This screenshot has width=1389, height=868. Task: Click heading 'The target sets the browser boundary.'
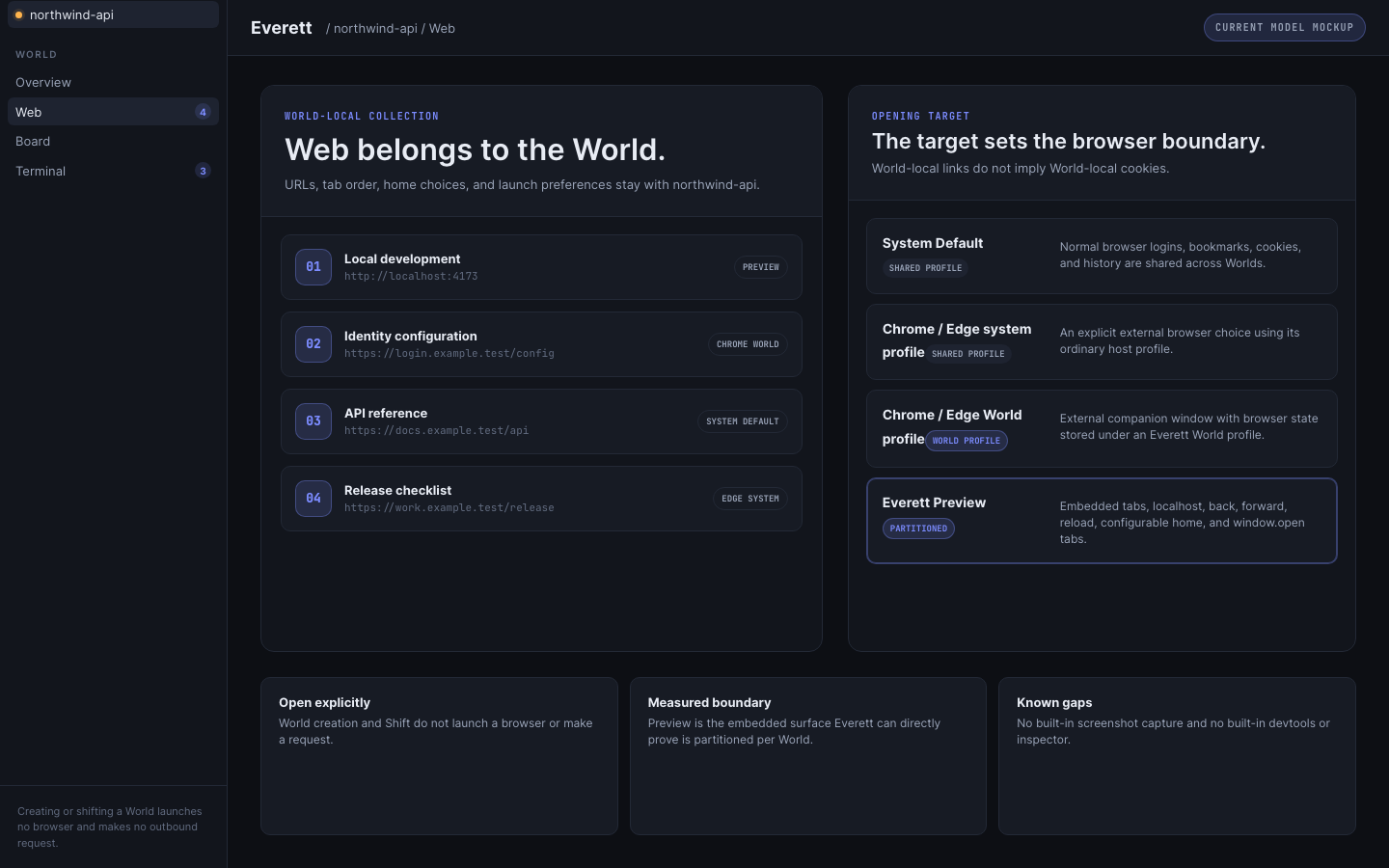click(x=1069, y=141)
